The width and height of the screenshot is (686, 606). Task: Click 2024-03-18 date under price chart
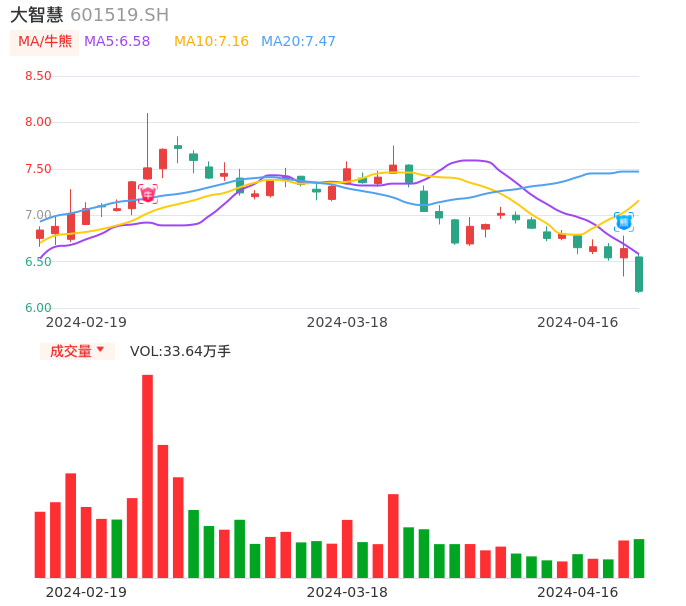[x=347, y=322]
